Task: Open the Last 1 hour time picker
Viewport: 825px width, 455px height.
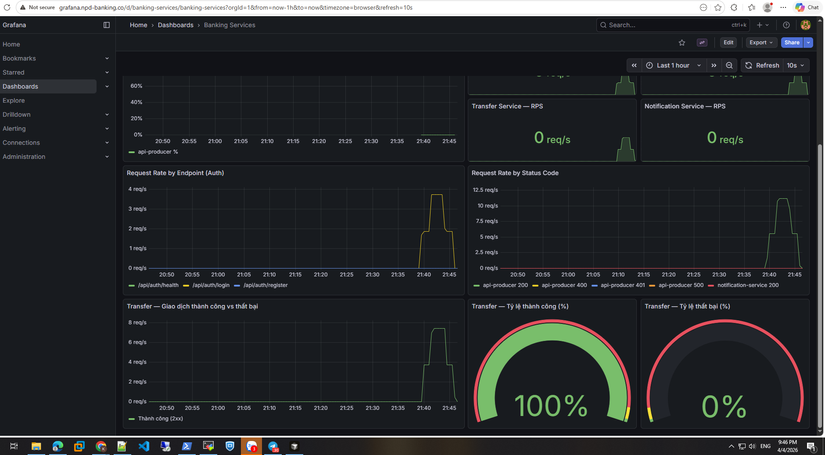Action: click(x=674, y=65)
